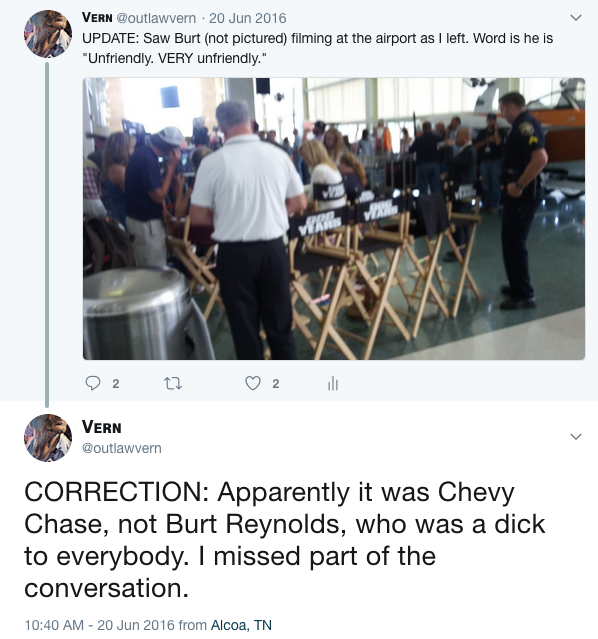This screenshot has height=639, width=598.
Task: Expand the update tweet's chevron options menu
Action: coord(576,18)
